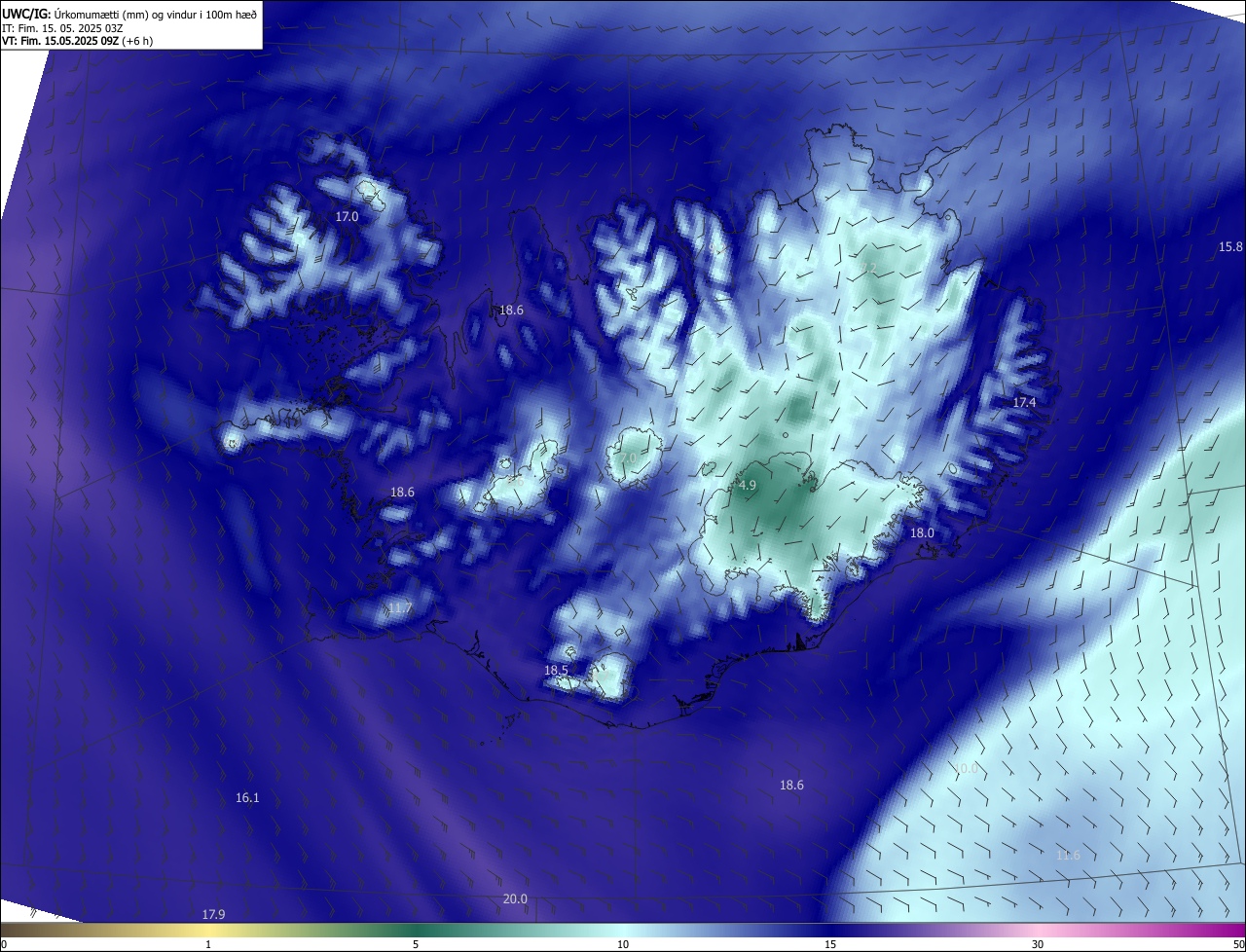Screen dimensions: 1246x952
Task: Click the 16.1 value over the ocean
Action: (x=247, y=797)
